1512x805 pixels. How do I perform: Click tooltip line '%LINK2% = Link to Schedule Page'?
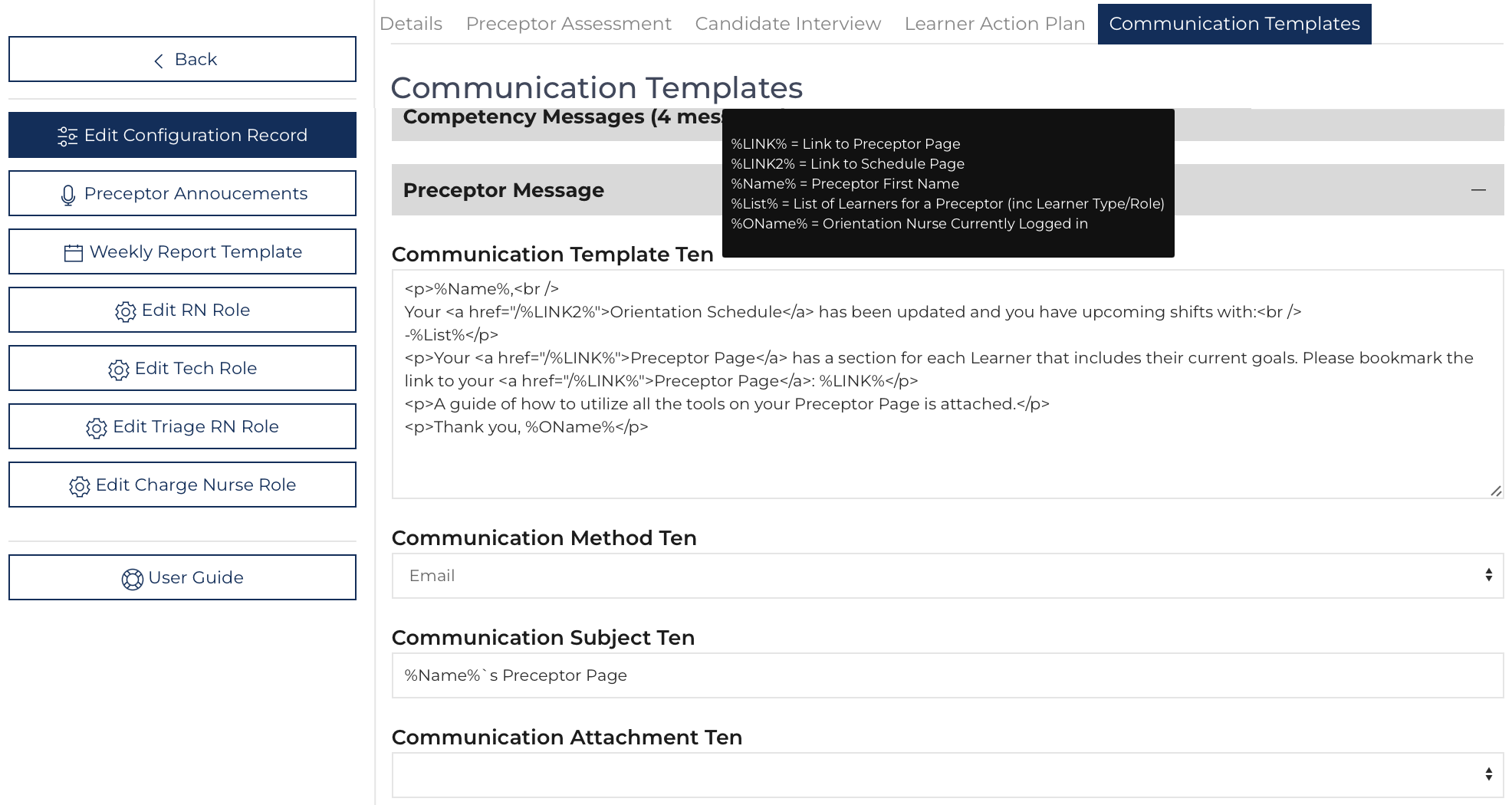(x=847, y=164)
